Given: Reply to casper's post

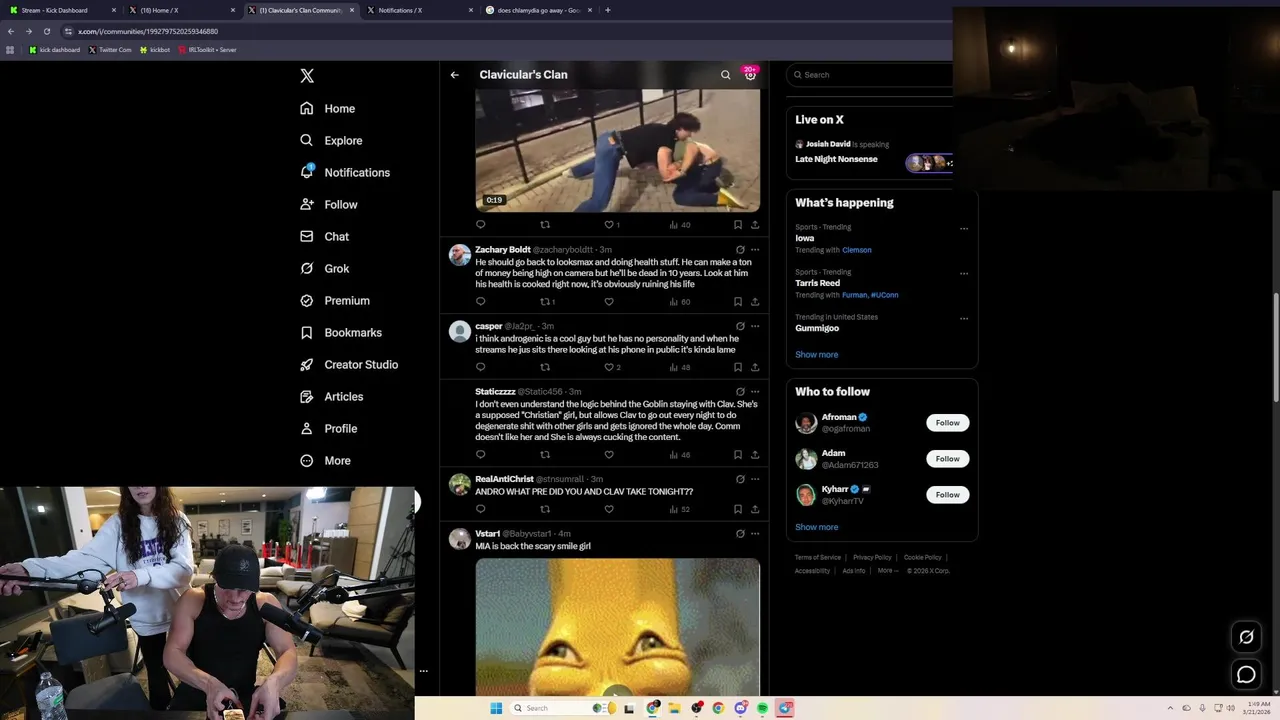Looking at the screenshot, I should pyautogui.click(x=480, y=367).
